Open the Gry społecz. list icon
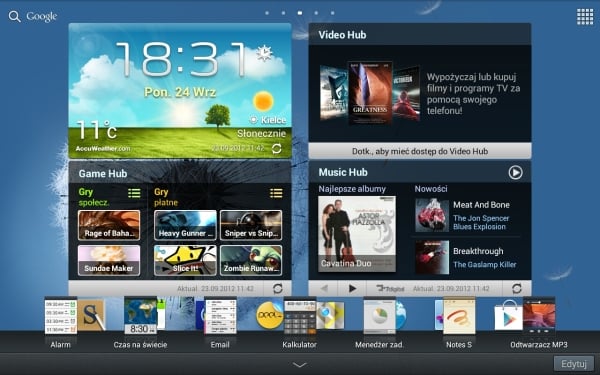 click(x=134, y=193)
